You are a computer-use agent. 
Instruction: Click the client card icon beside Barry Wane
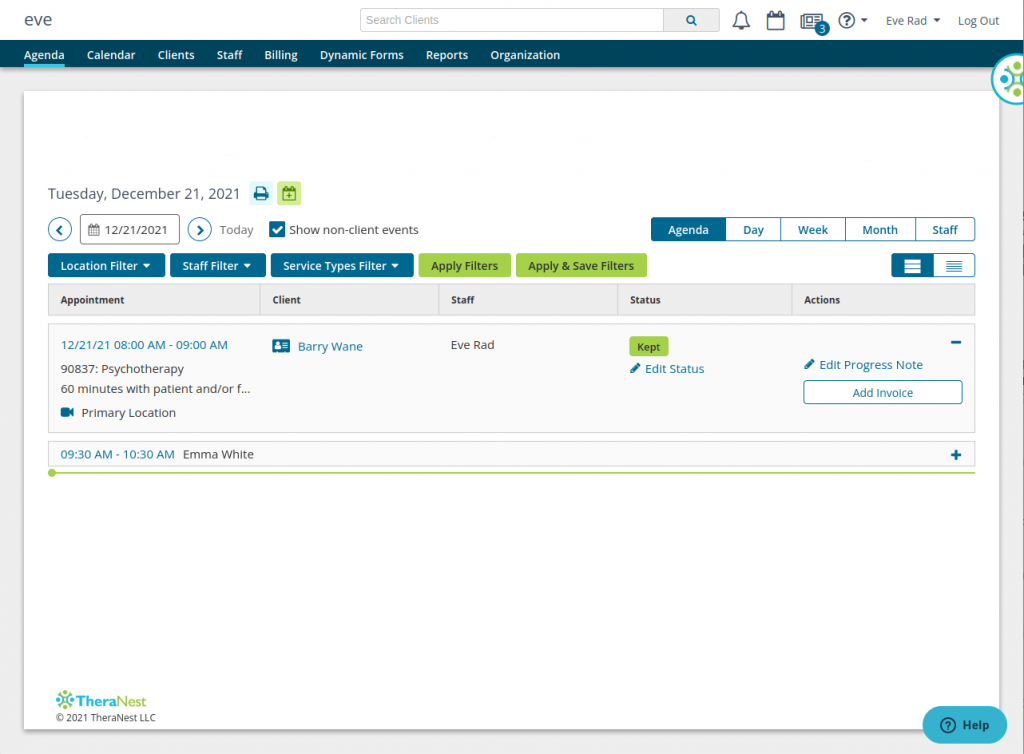pyautogui.click(x=281, y=346)
